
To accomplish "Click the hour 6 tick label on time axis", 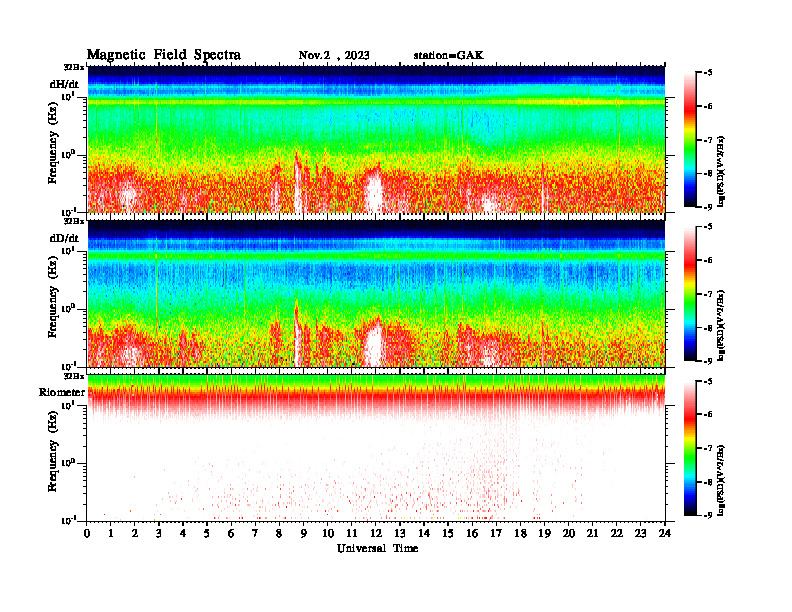I will point(231,534).
